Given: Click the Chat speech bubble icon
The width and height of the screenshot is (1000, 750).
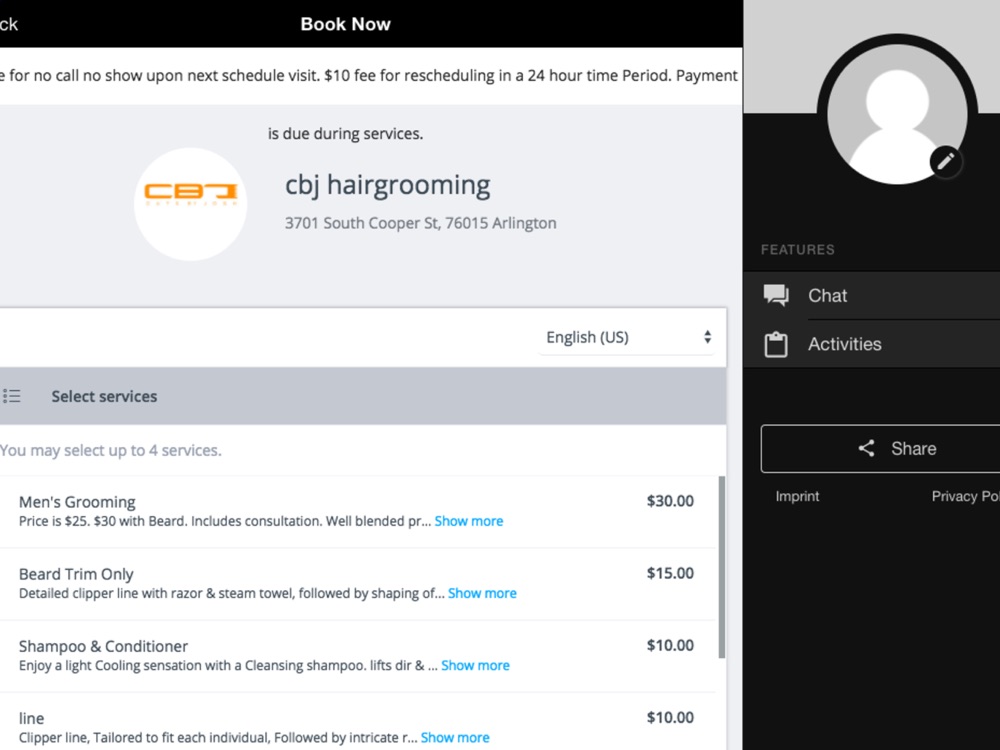Looking at the screenshot, I should (776, 295).
